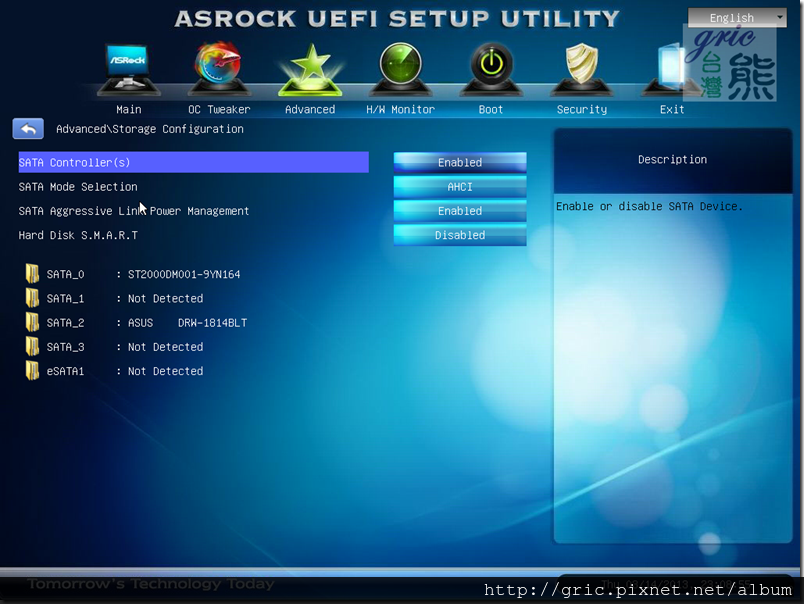804x604 pixels.
Task: Open the Main section monitor icon
Action: [128, 70]
